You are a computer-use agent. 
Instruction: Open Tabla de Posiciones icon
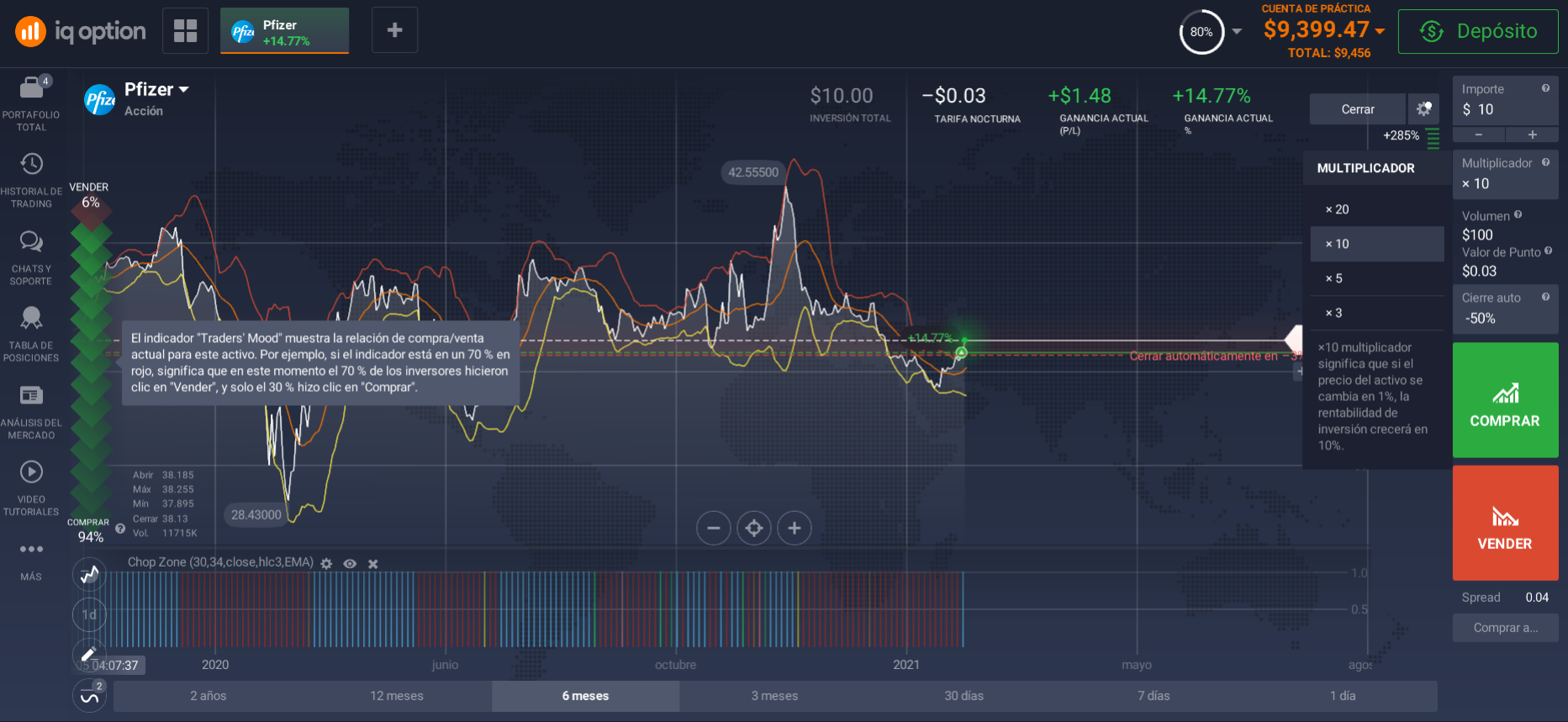tap(31, 318)
